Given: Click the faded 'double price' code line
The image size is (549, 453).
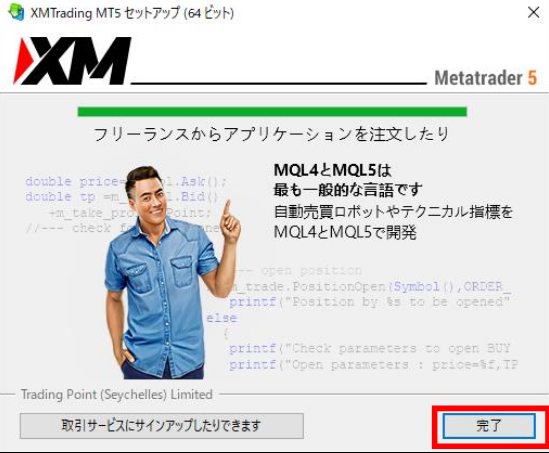Looking at the screenshot, I should coord(126,182).
